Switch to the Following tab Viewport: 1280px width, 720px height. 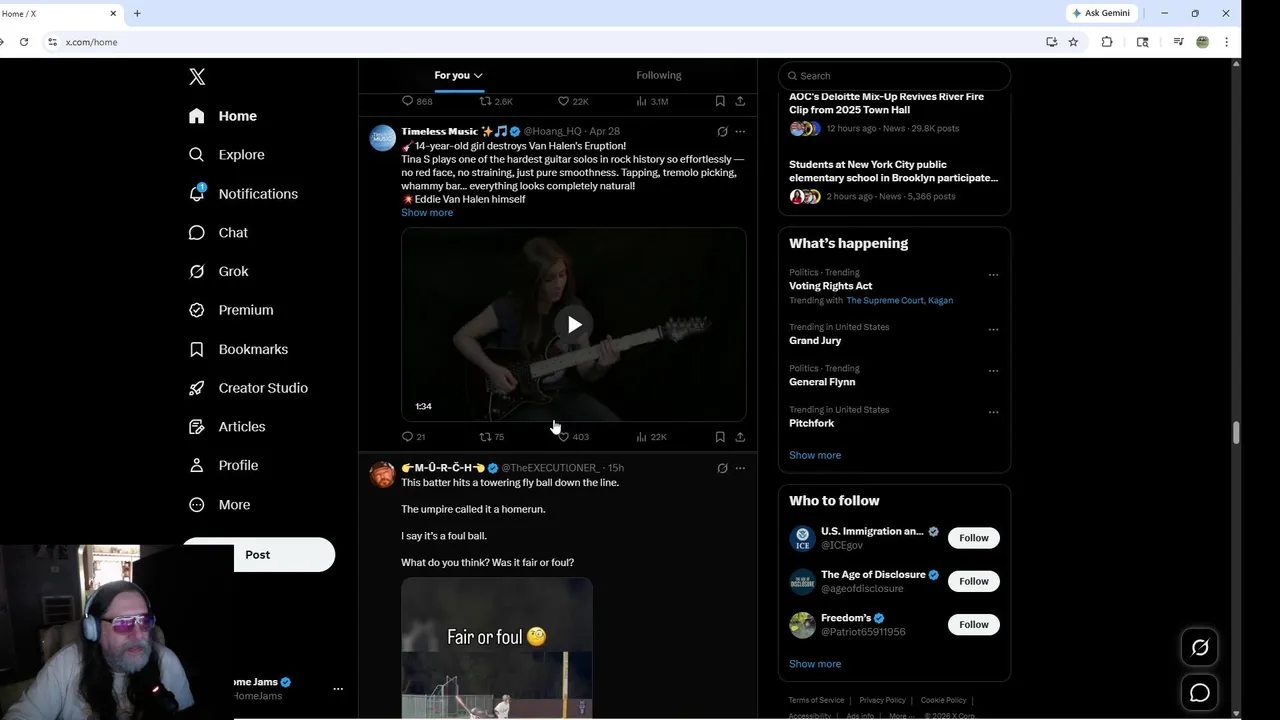658,75
